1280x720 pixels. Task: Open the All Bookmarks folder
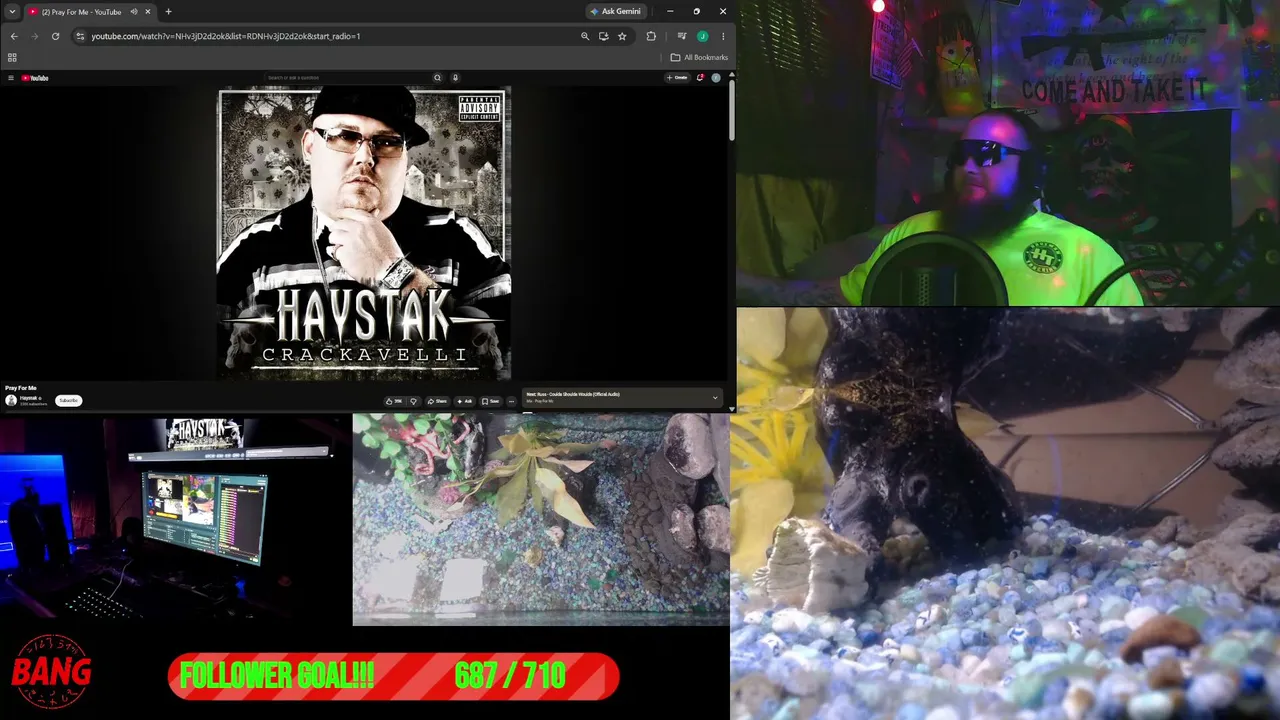pos(699,57)
